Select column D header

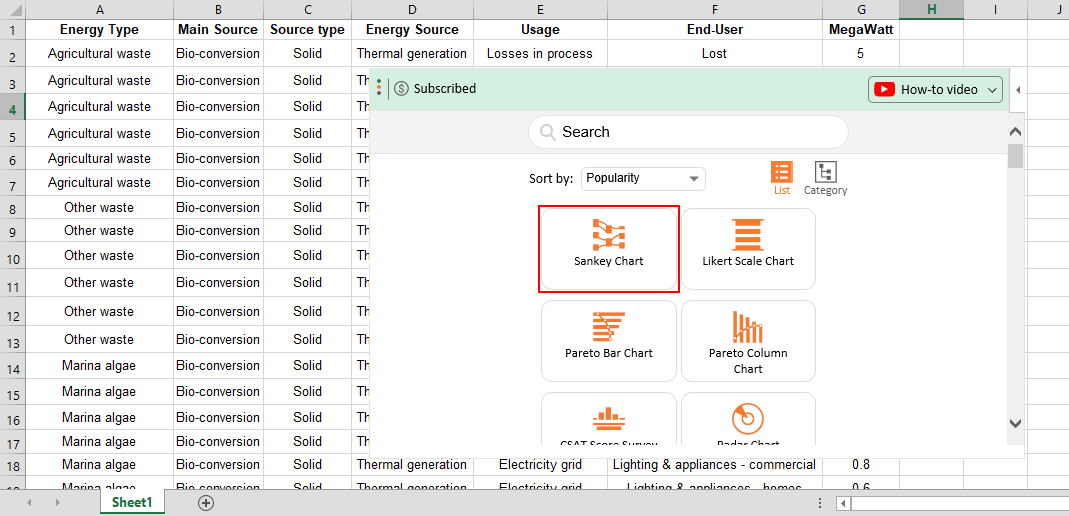[412, 9]
